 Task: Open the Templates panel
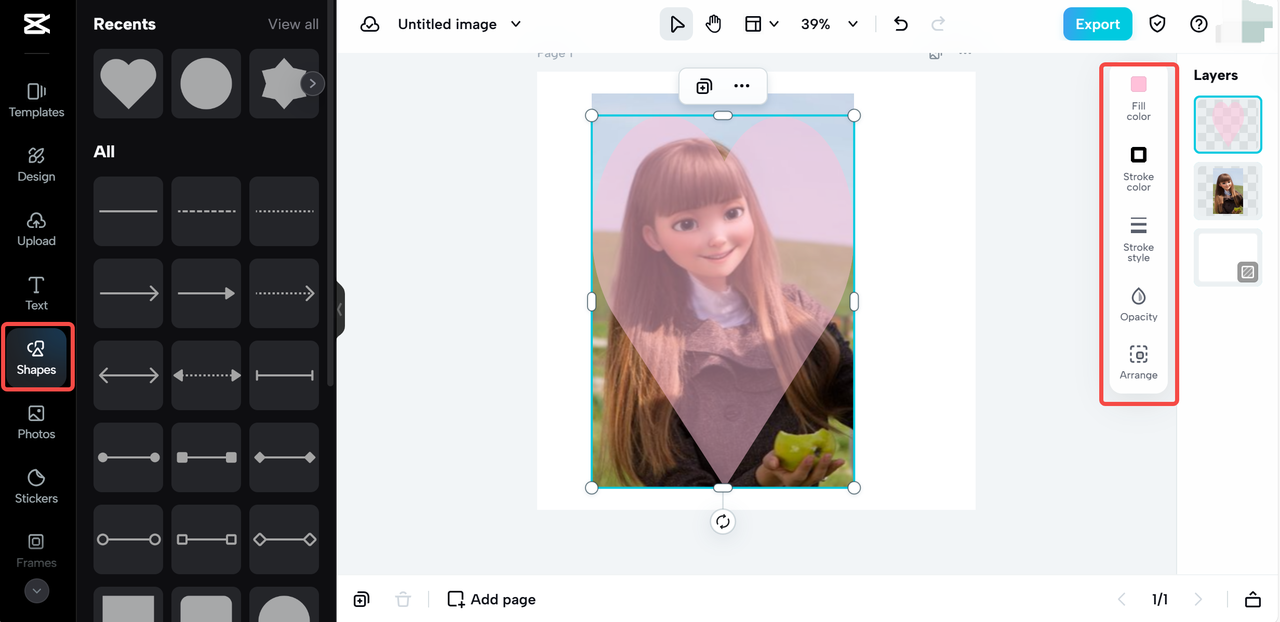pos(36,100)
